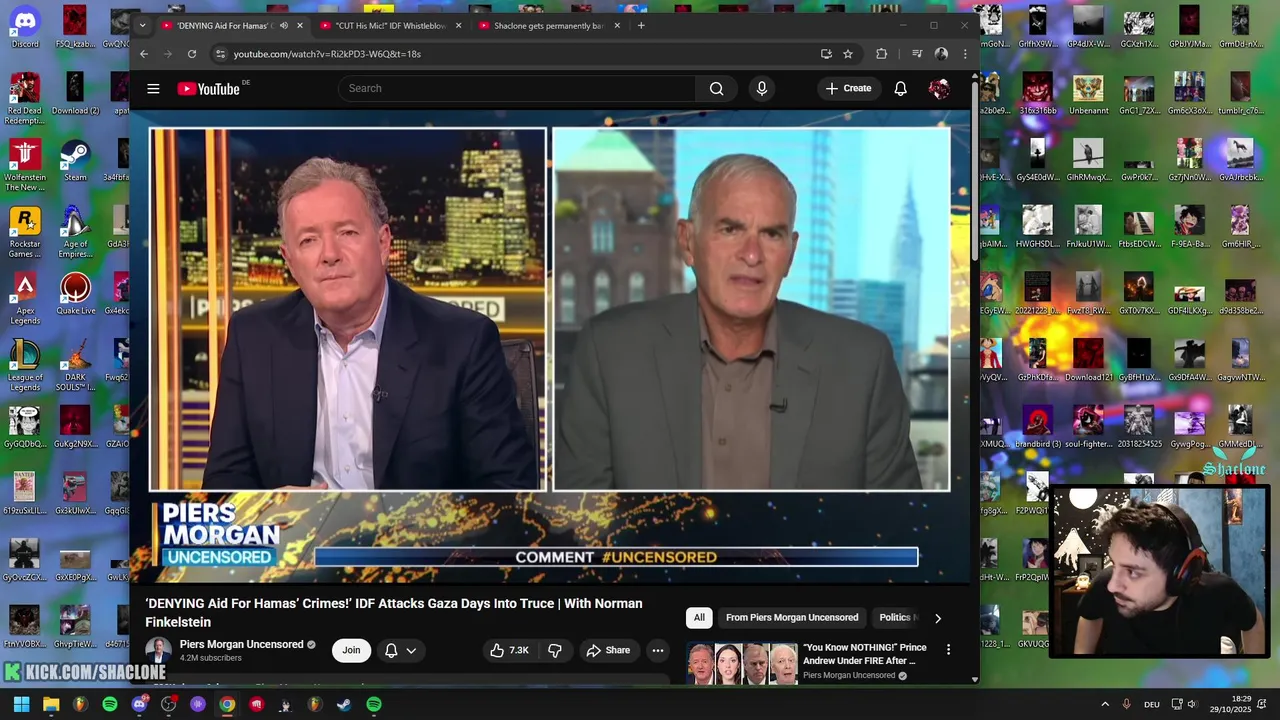Viewport: 1280px width, 720px height.
Task: Click the Create button
Action: click(848, 89)
